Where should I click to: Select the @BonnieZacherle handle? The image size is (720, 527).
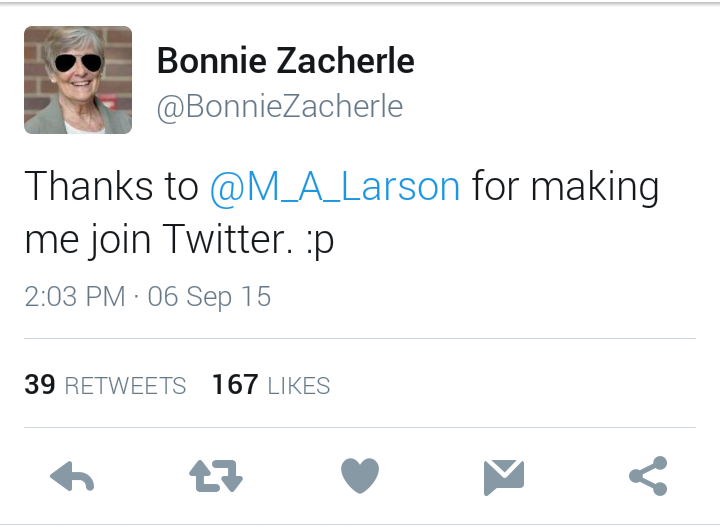click(x=279, y=107)
